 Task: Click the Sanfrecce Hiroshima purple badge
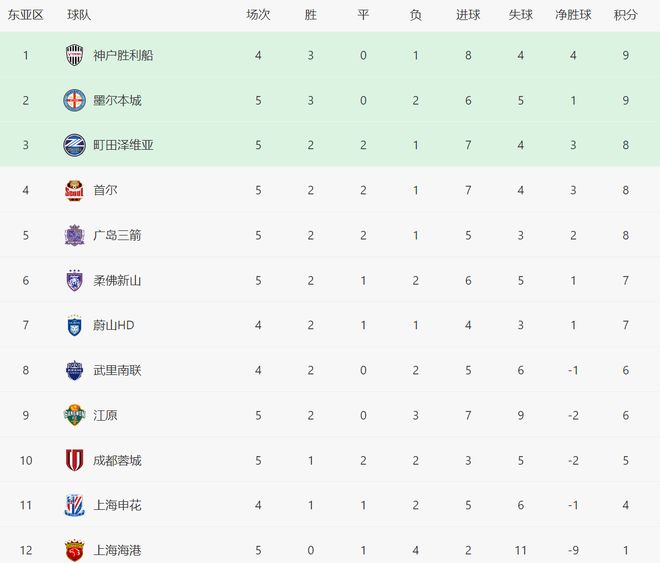click(75, 235)
